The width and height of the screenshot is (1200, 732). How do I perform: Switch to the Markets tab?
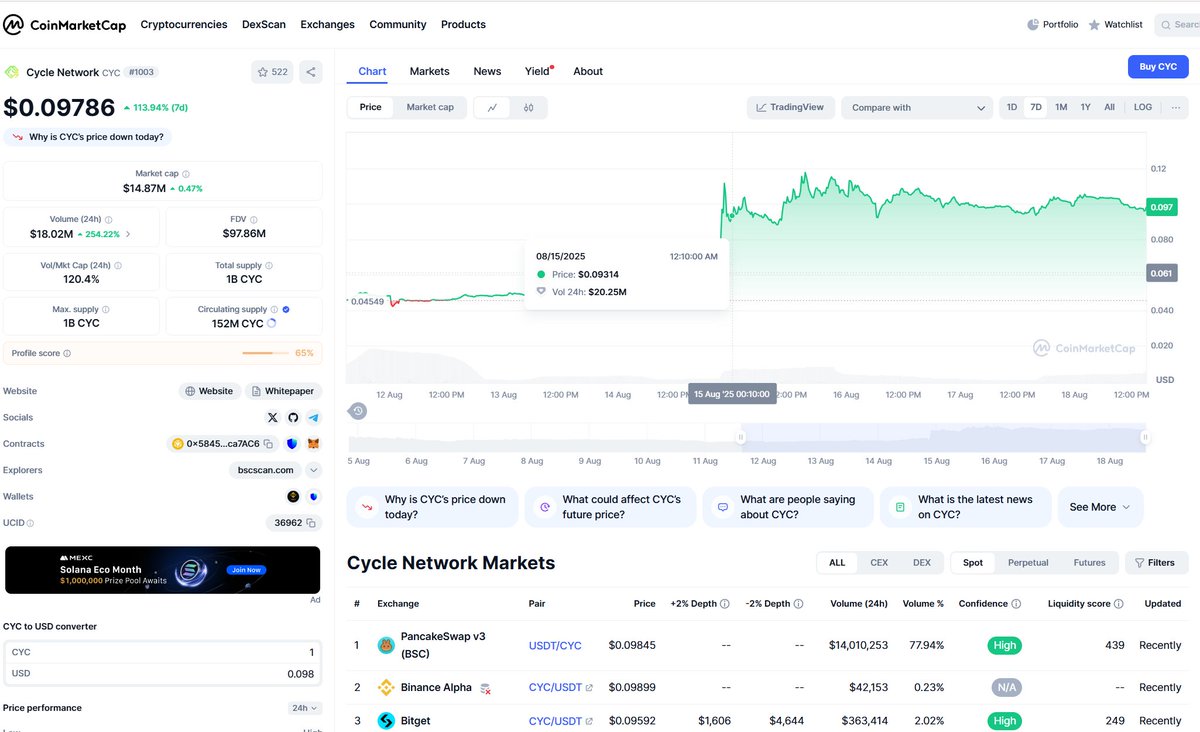pos(430,71)
